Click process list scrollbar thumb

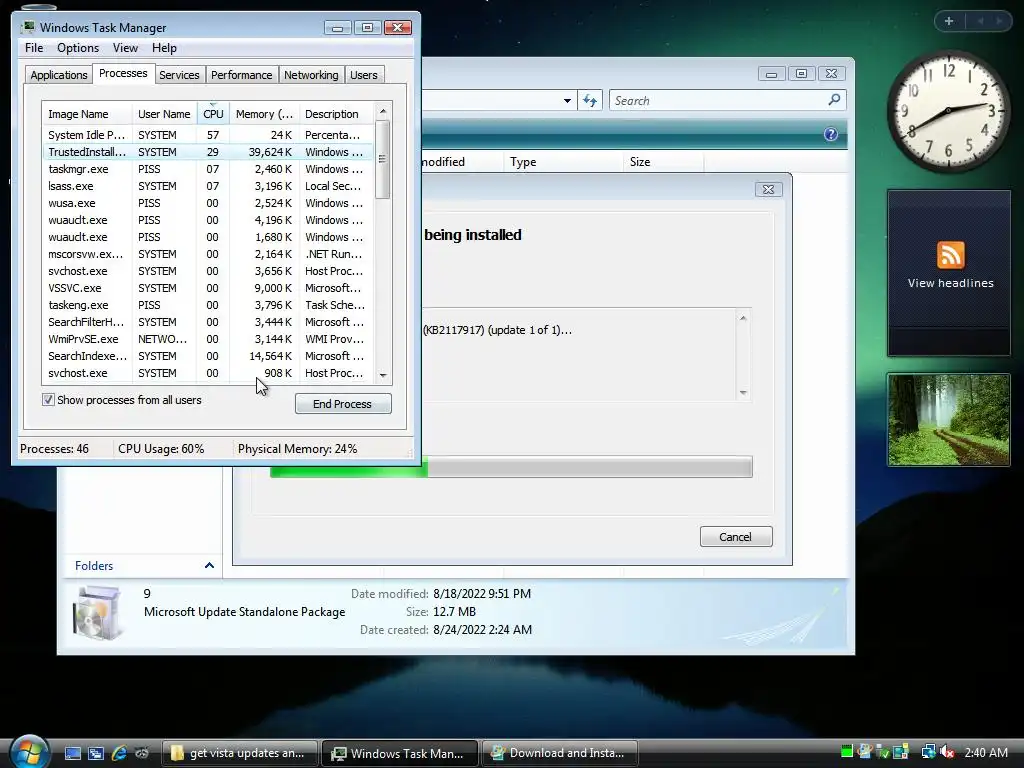click(x=383, y=159)
